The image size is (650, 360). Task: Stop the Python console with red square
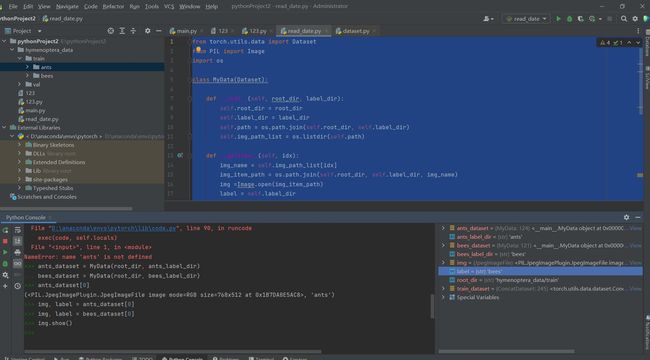click(5, 241)
